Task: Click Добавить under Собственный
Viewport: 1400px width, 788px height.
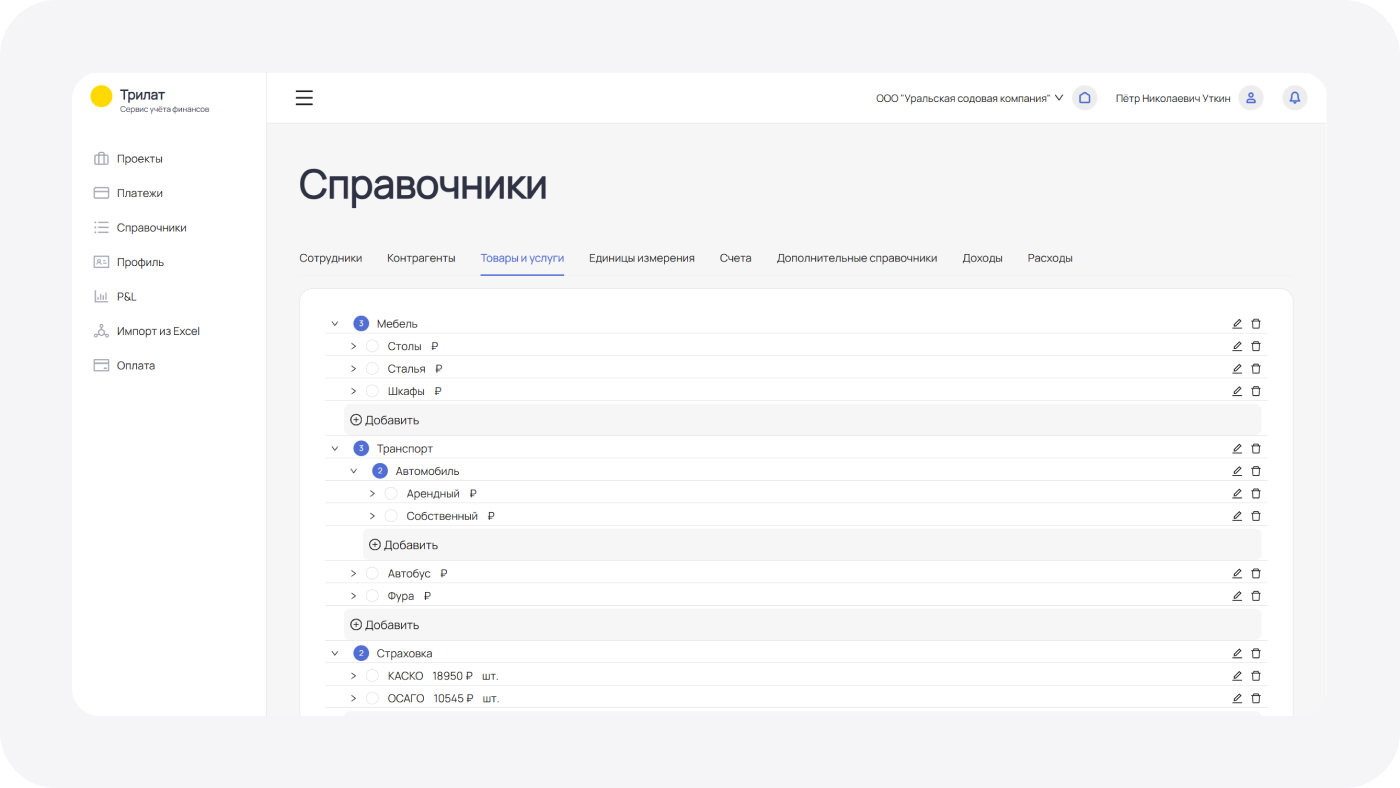Action: coord(404,545)
